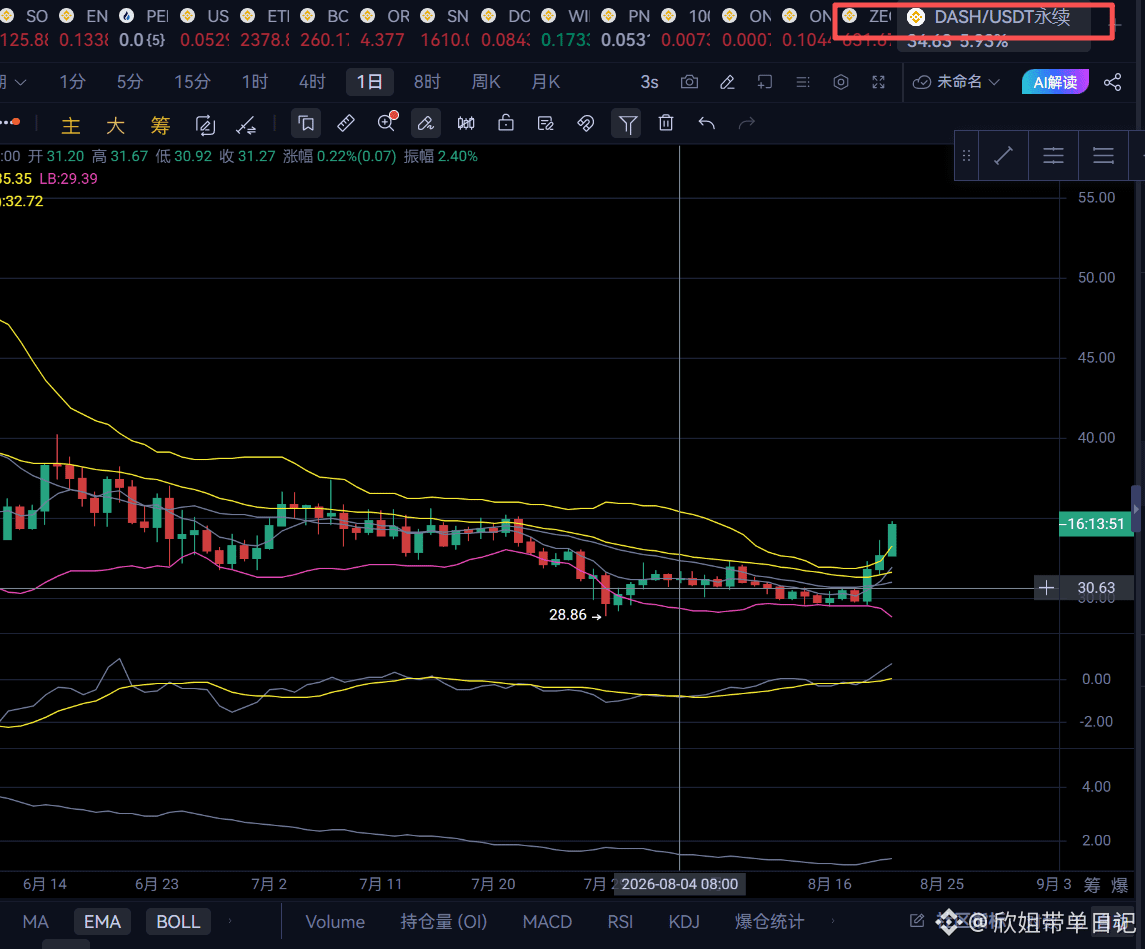Screen dimensions: 1145x949
Task: Click the fullscreen expand icon
Action: pyautogui.click(x=878, y=82)
